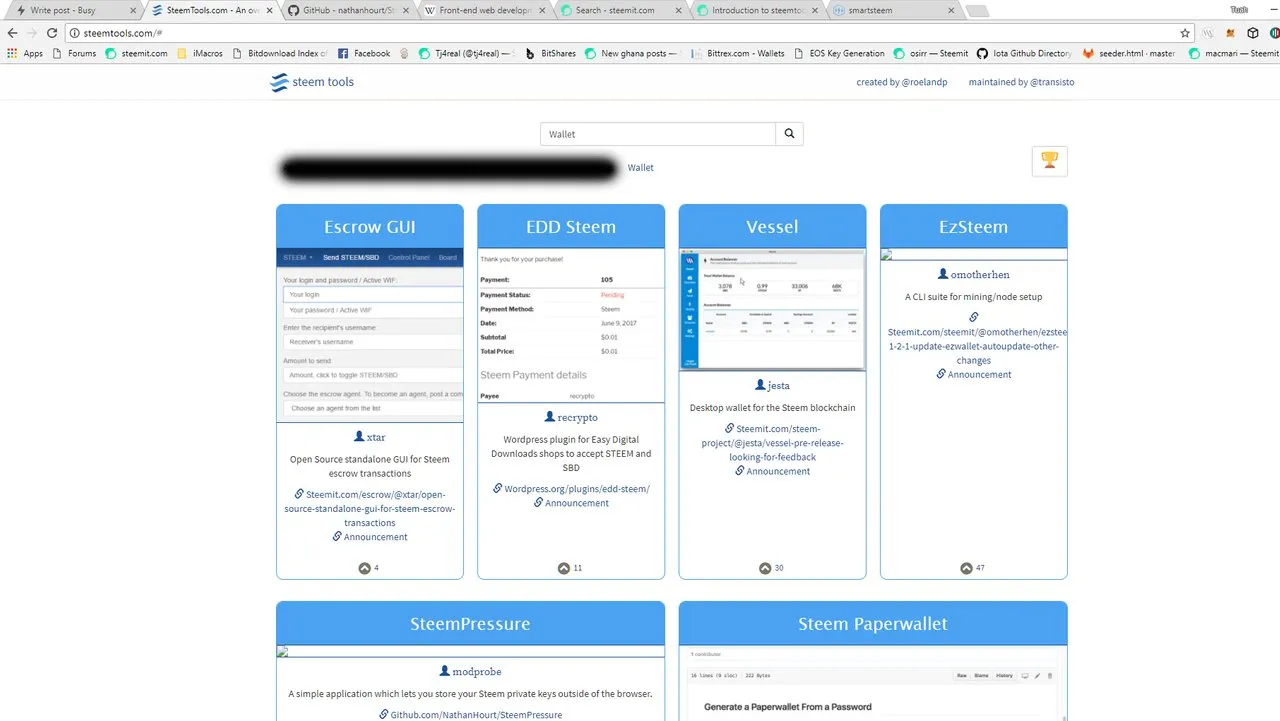
Task: Close the smartsteem tab
Action: [951, 10]
